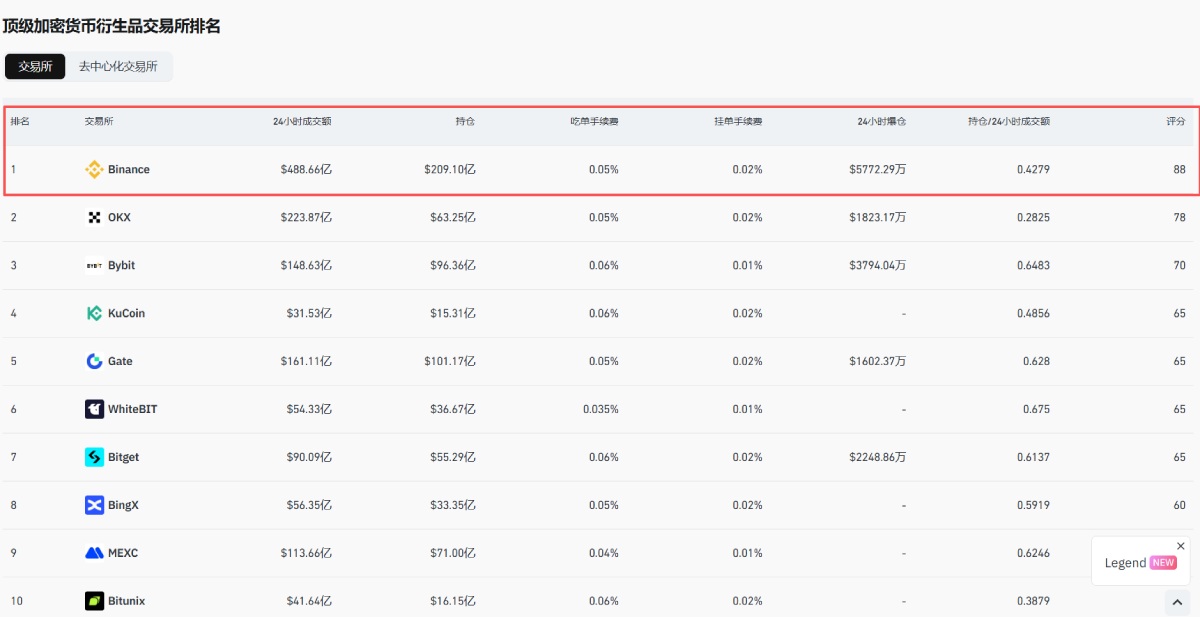The width and height of the screenshot is (1200, 617).
Task: Click the scroll-to-top arrow button
Action: point(1177,603)
